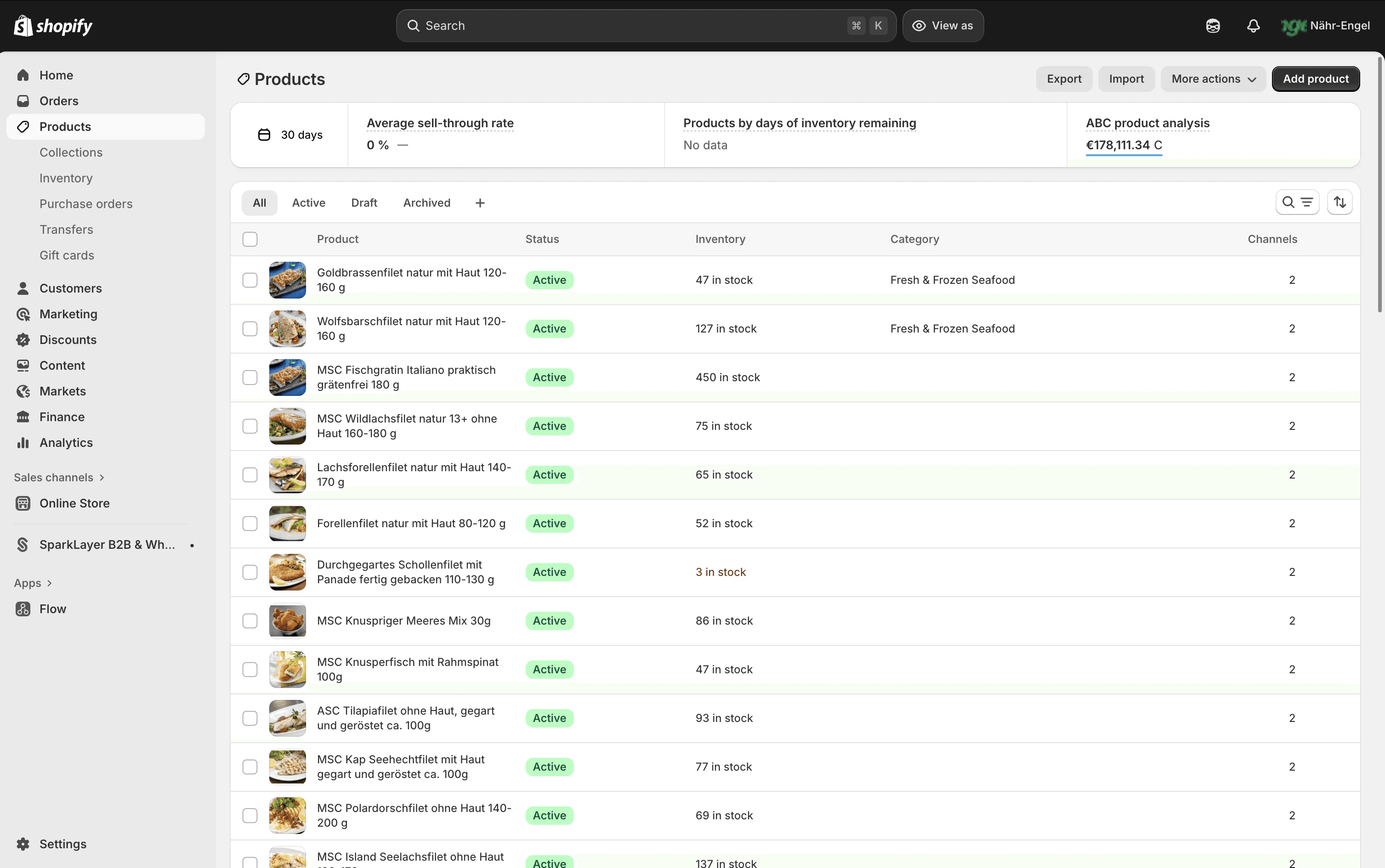Select the Wolfsbarschfilet product checkbox
The width and height of the screenshot is (1385, 868).
pos(250,329)
